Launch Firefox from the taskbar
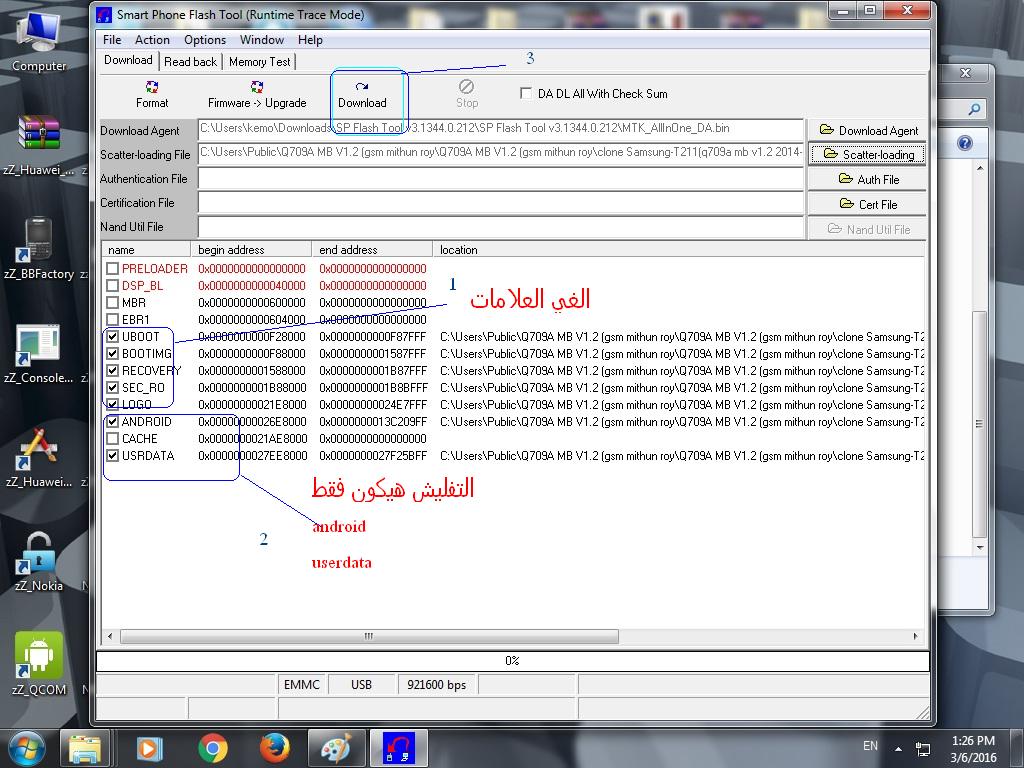The image size is (1024, 768). tap(275, 748)
